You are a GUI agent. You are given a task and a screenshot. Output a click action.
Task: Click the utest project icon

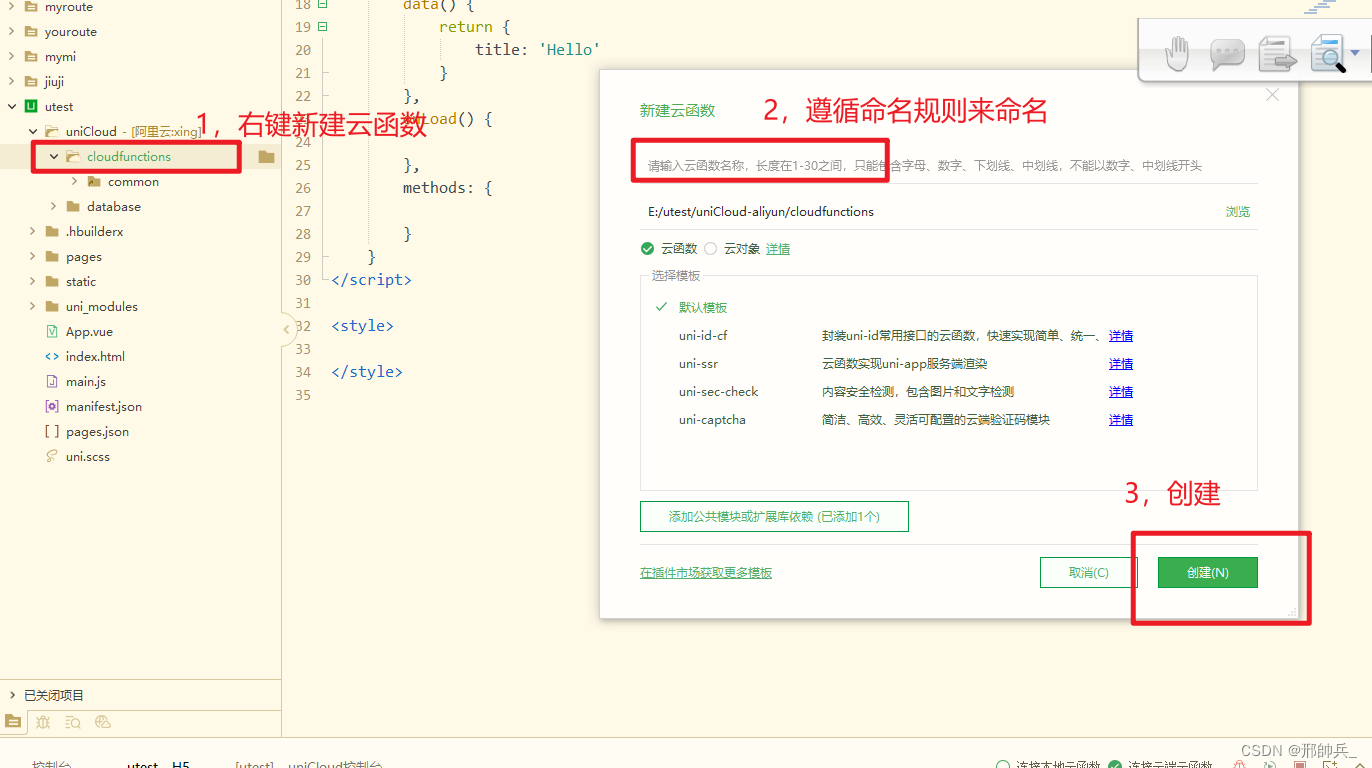click(x=31, y=106)
